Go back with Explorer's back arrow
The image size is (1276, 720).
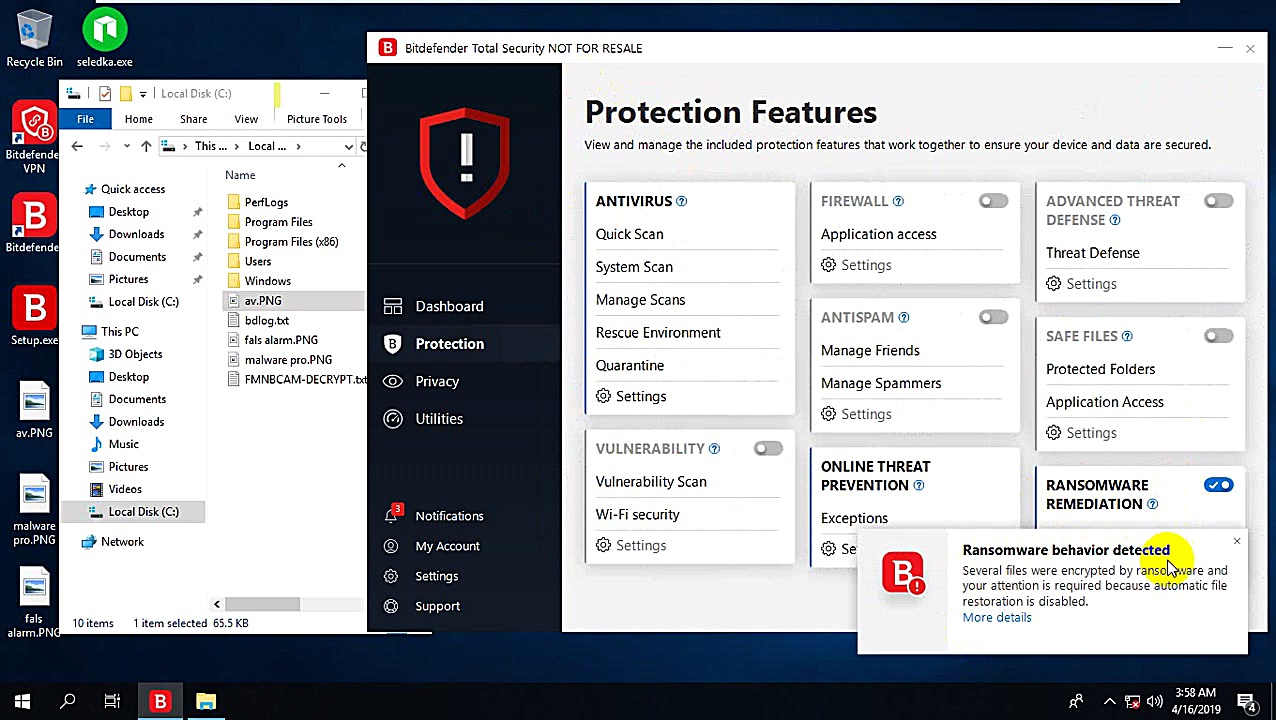[77, 146]
